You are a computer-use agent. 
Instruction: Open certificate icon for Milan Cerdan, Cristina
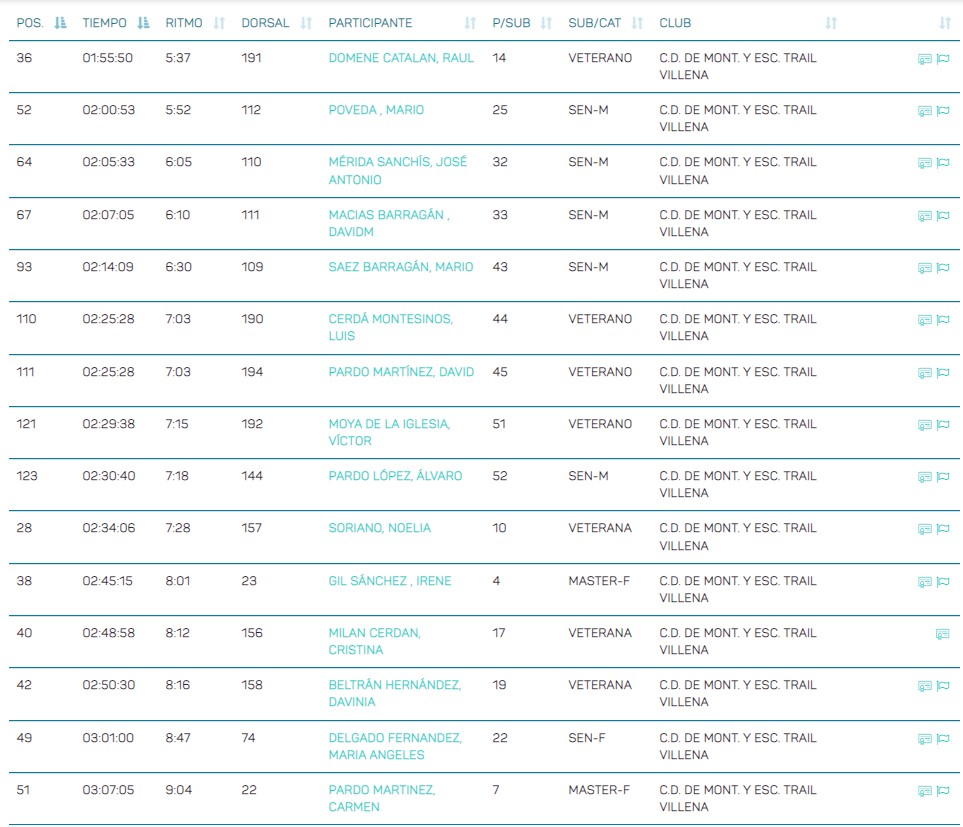[942, 634]
